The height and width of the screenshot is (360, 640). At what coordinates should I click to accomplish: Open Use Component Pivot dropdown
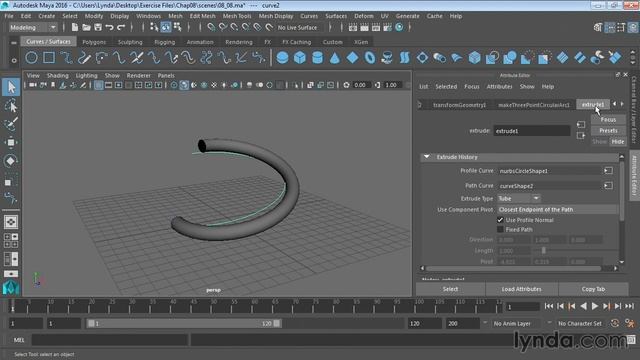[557, 209]
